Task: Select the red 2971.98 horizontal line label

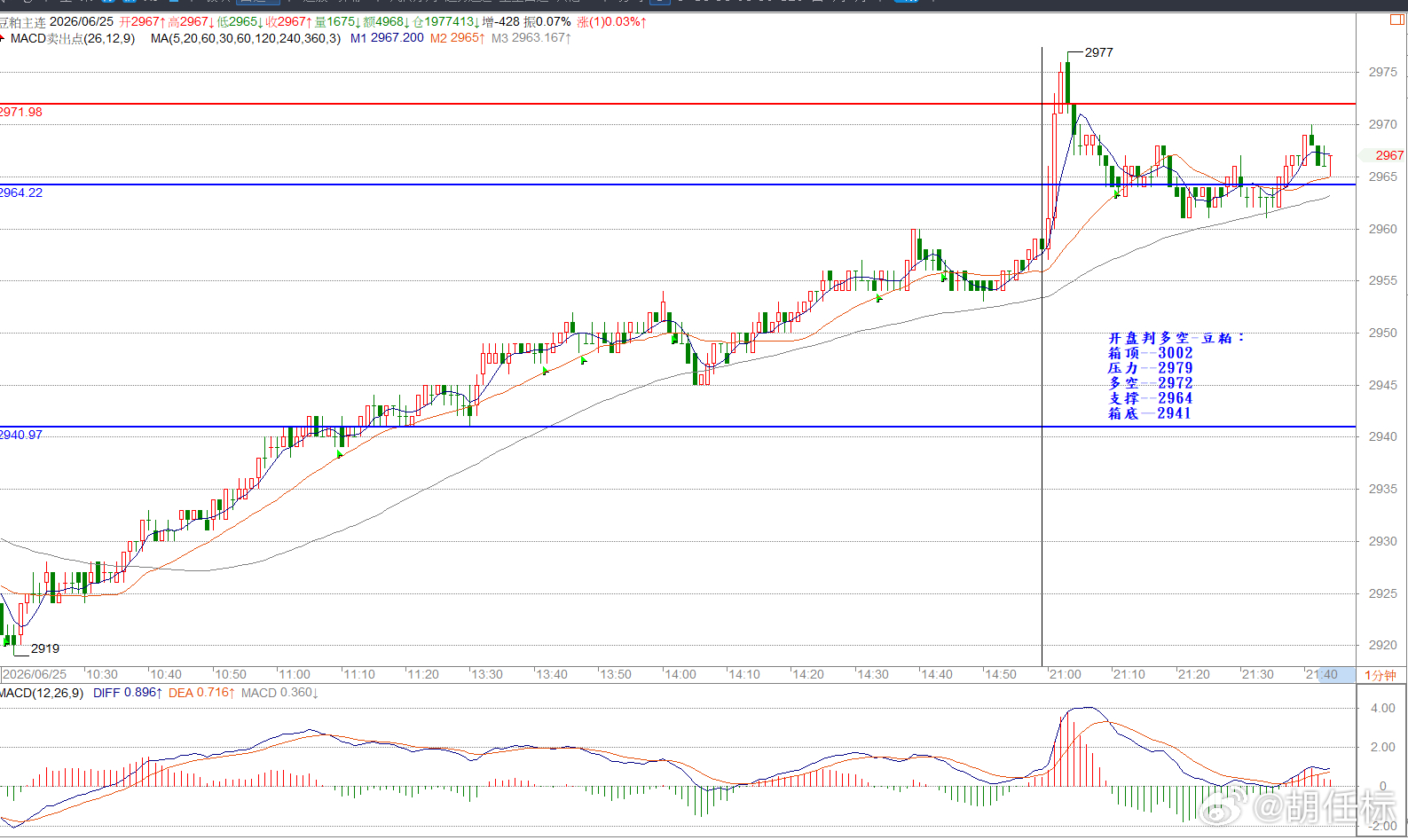Action: (21, 112)
